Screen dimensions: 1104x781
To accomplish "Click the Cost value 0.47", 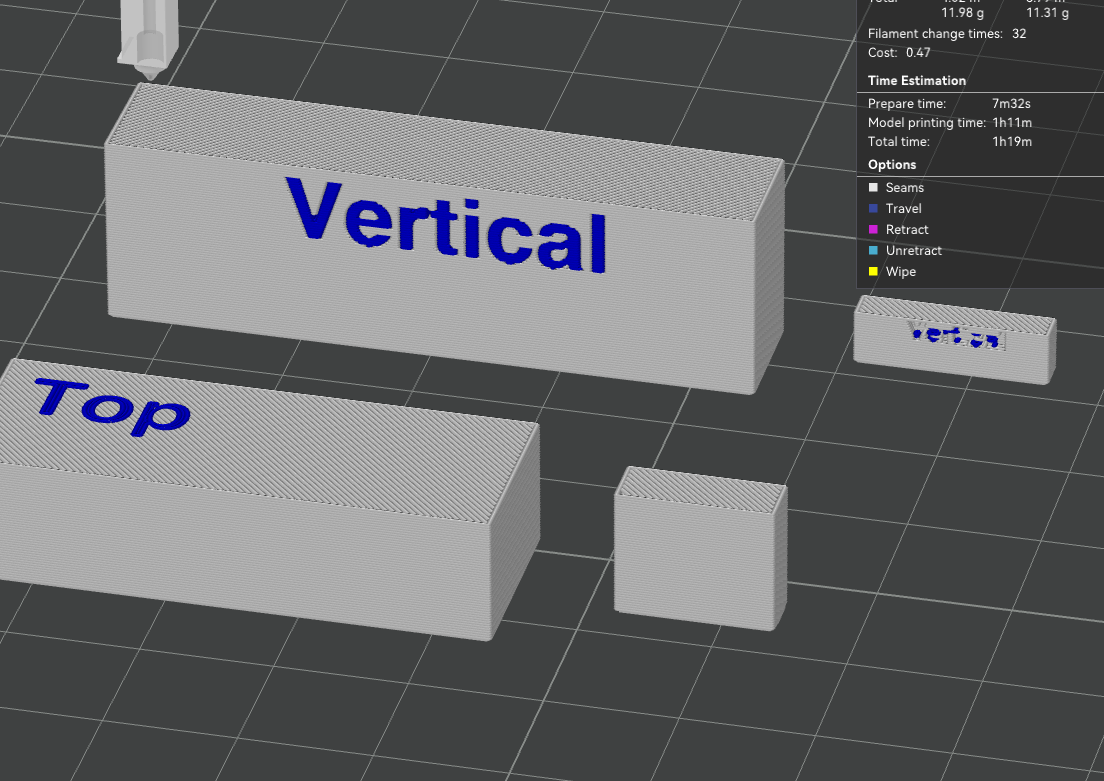I will click(918, 53).
